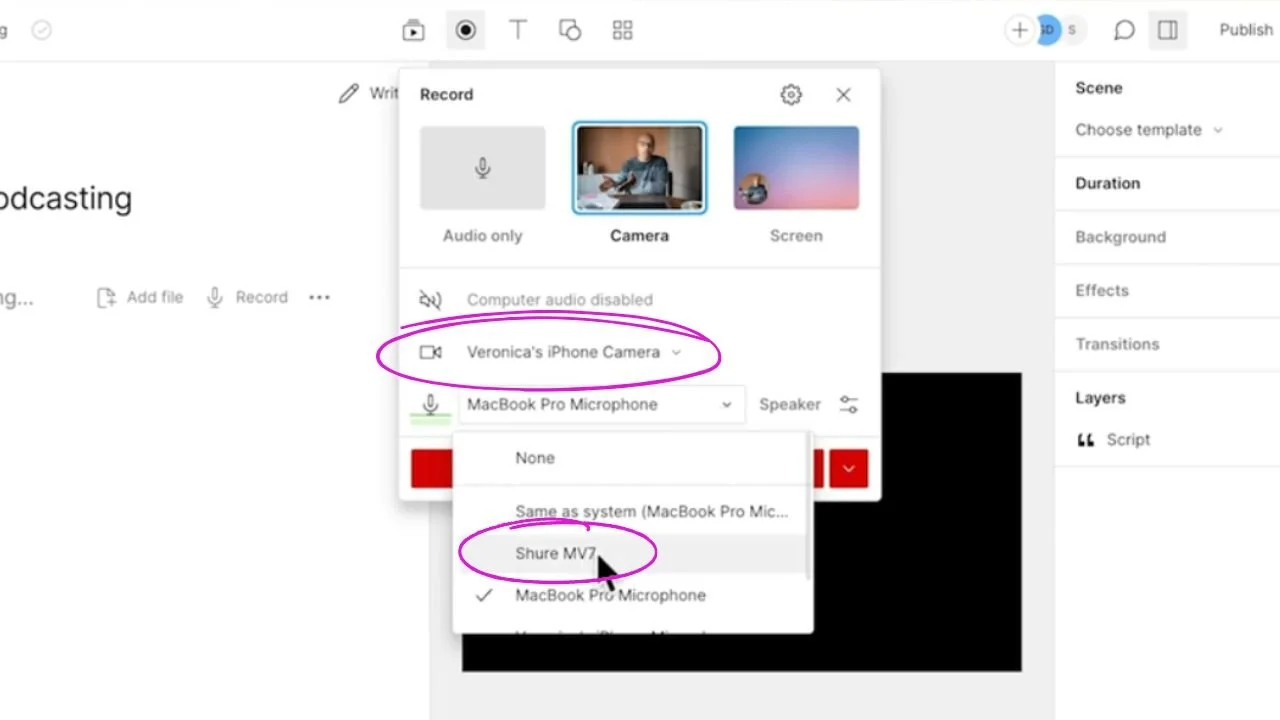Open the templates grid icon

(622, 30)
